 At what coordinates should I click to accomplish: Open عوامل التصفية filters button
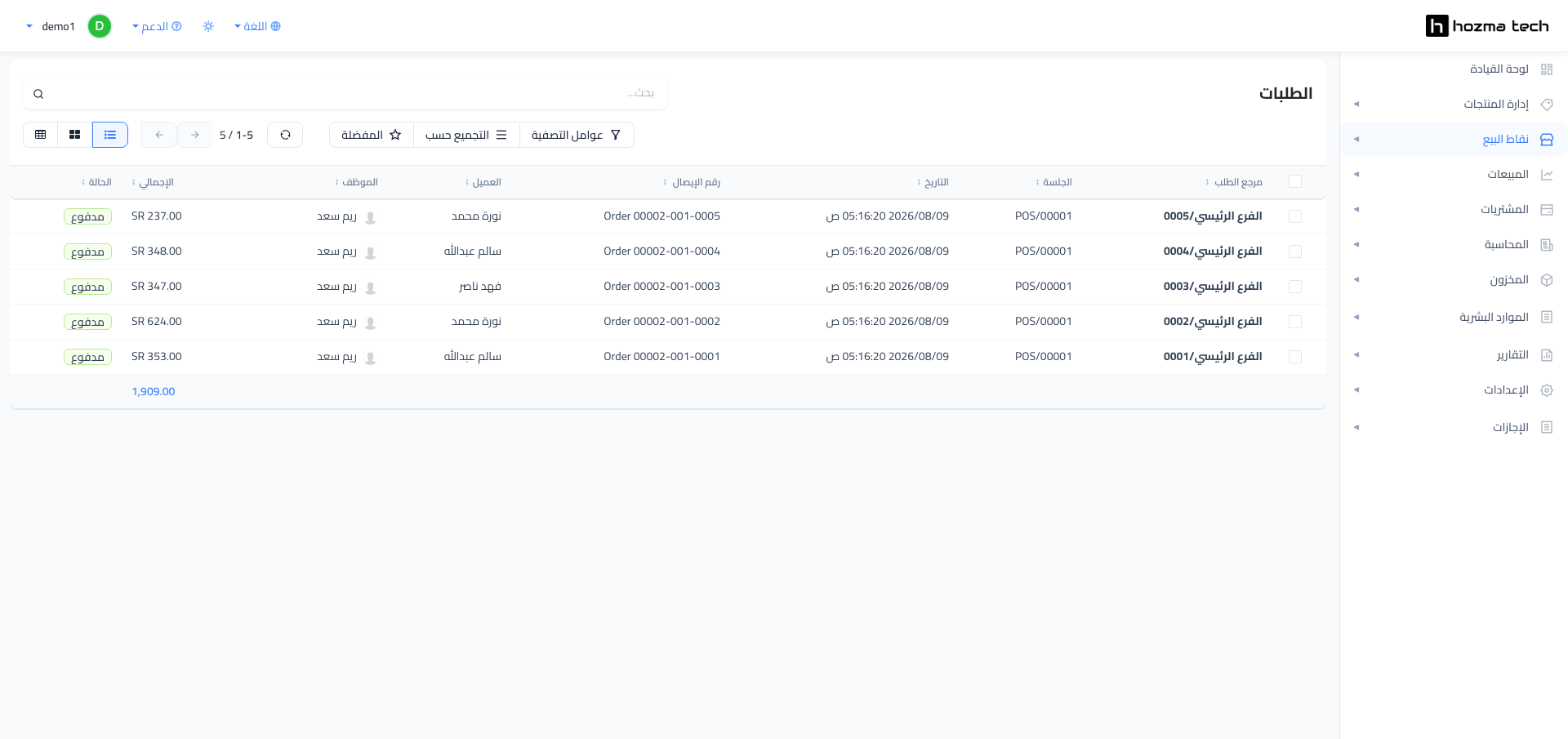click(x=577, y=135)
